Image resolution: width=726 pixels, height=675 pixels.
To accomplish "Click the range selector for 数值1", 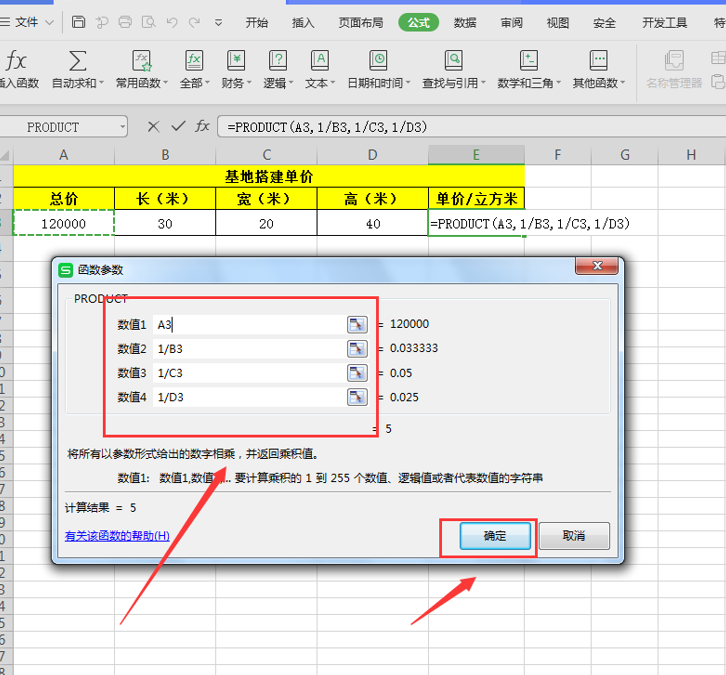I will (x=357, y=325).
